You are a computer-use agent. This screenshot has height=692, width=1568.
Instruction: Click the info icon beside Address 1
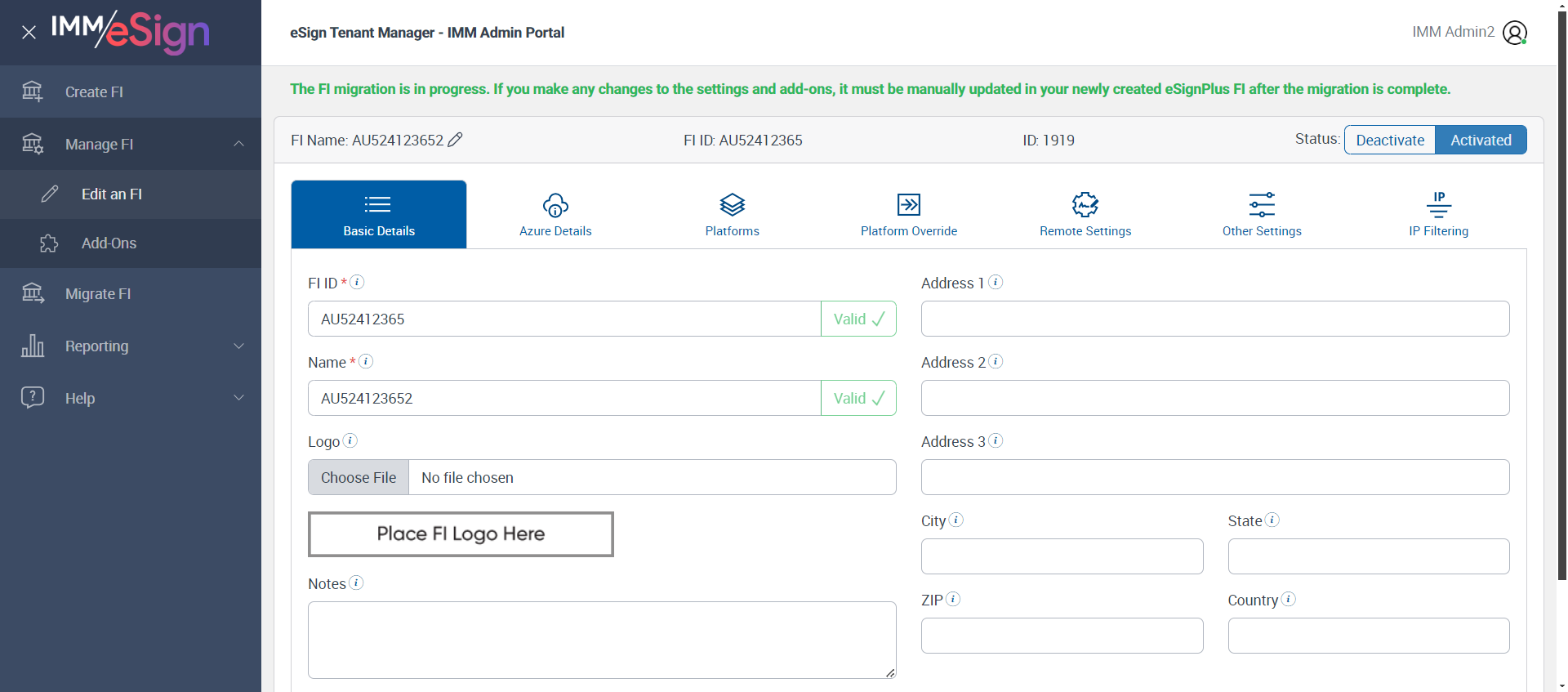click(x=996, y=282)
